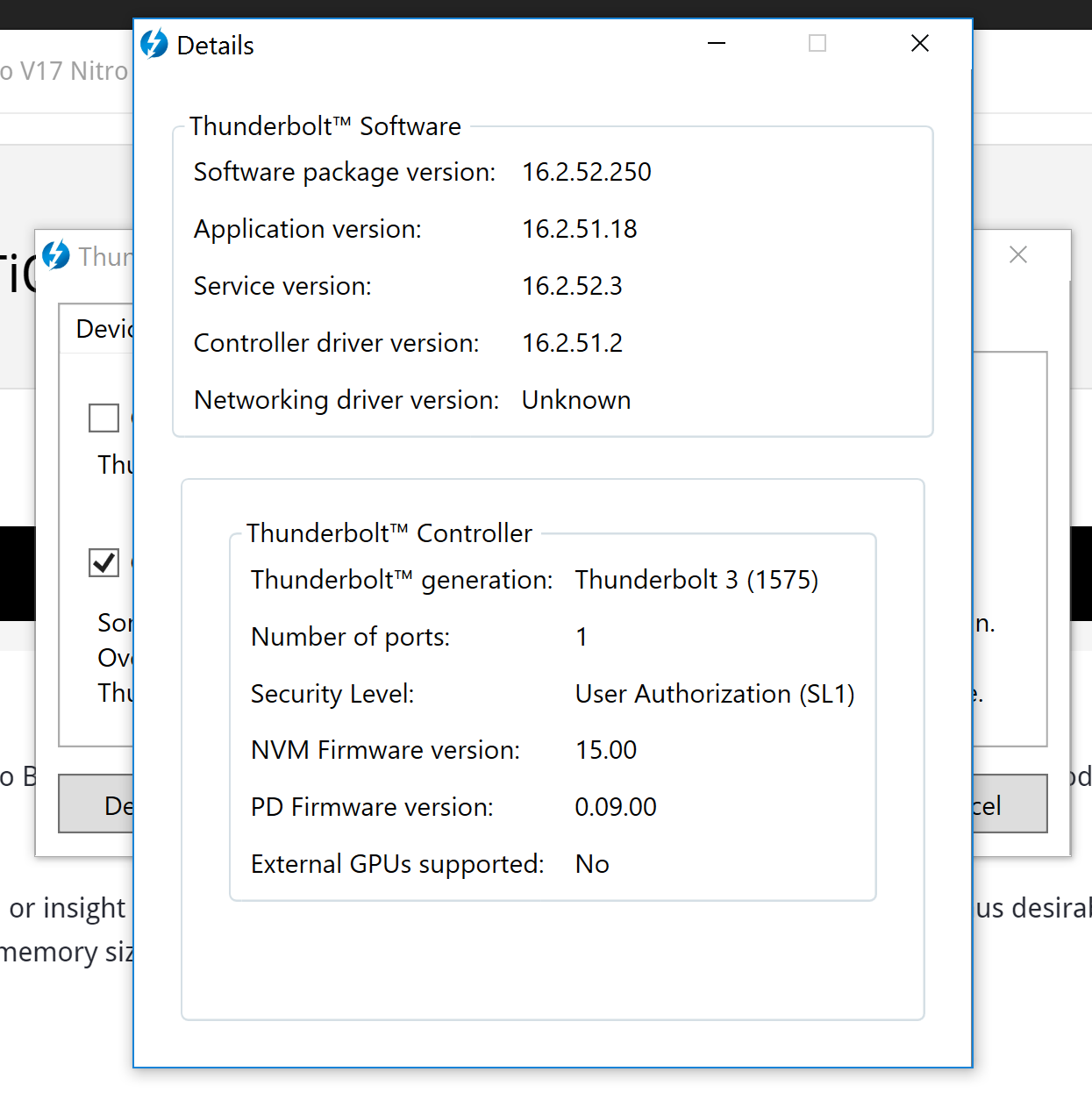This screenshot has height=1093, width=1092.
Task: Select the service version 16.2.52.3
Action: coord(572,286)
